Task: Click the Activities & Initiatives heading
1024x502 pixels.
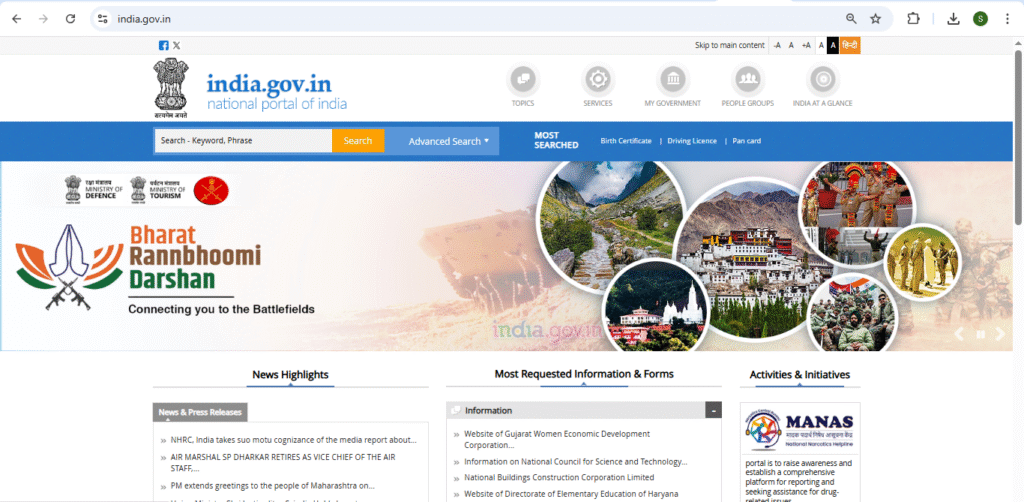Action: tap(800, 375)
